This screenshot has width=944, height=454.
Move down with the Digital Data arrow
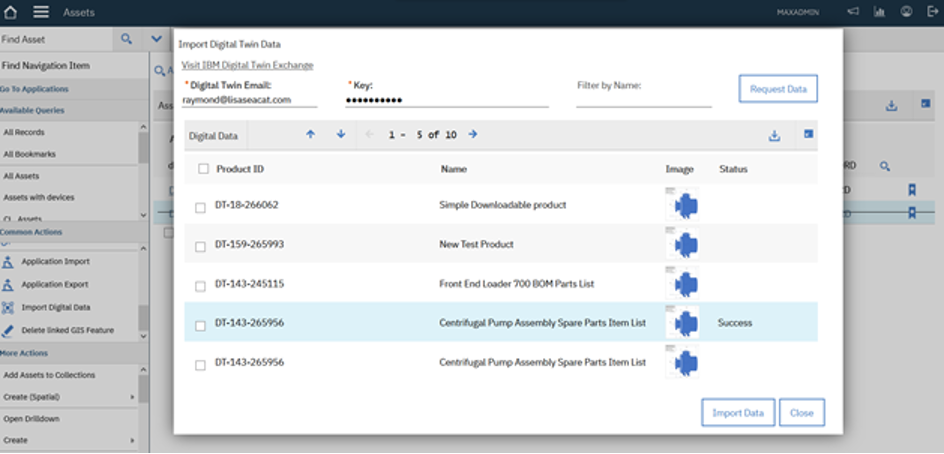click(x=341, y=135)
